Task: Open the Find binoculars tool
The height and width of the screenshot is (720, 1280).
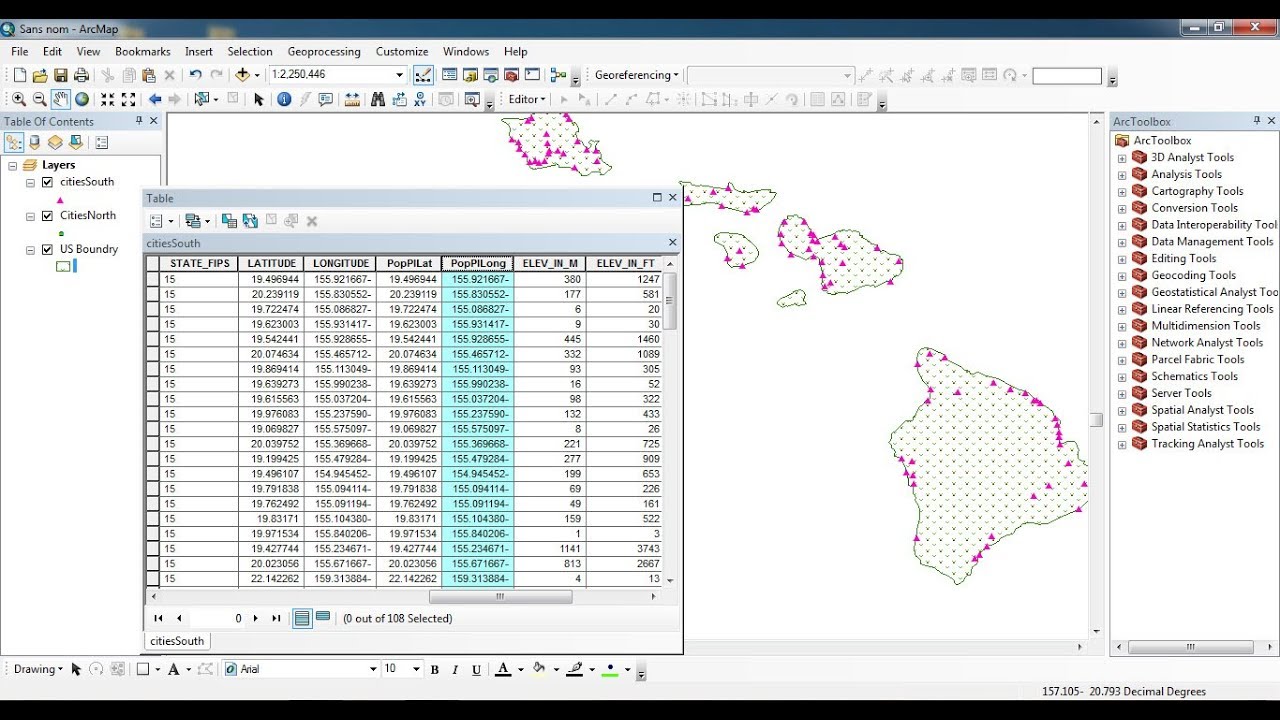Action: (377, 99)
